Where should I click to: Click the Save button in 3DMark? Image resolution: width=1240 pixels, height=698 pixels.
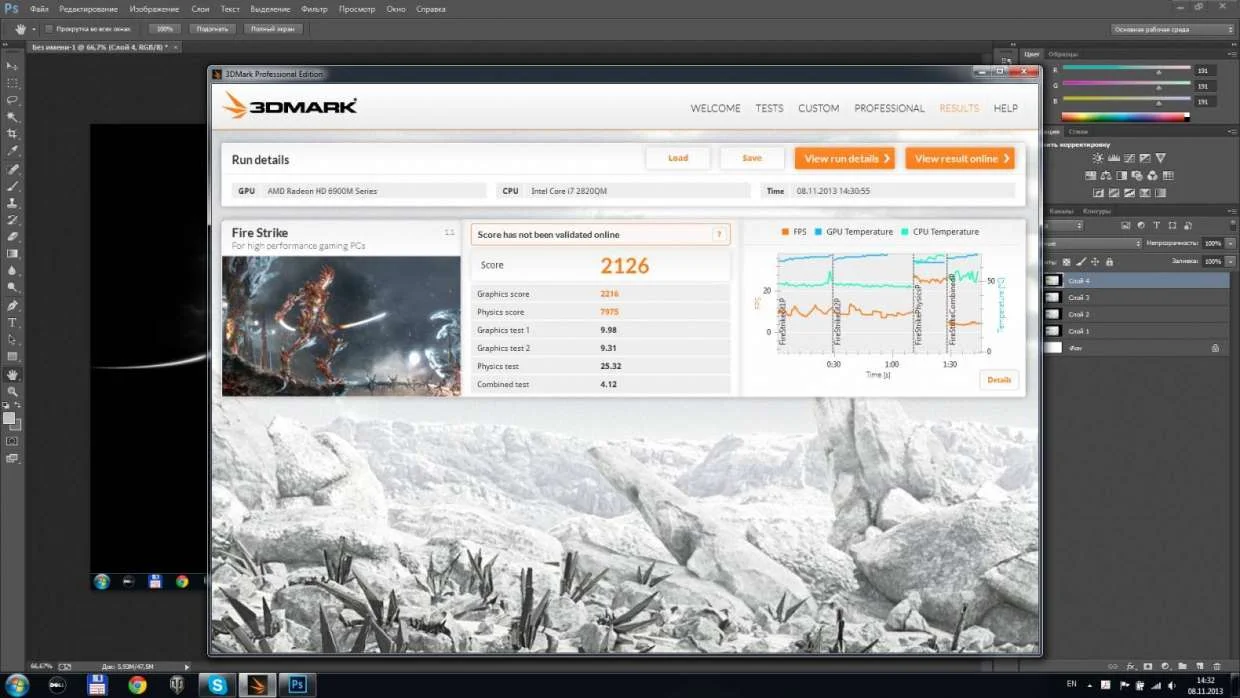[x=752, y=158]
